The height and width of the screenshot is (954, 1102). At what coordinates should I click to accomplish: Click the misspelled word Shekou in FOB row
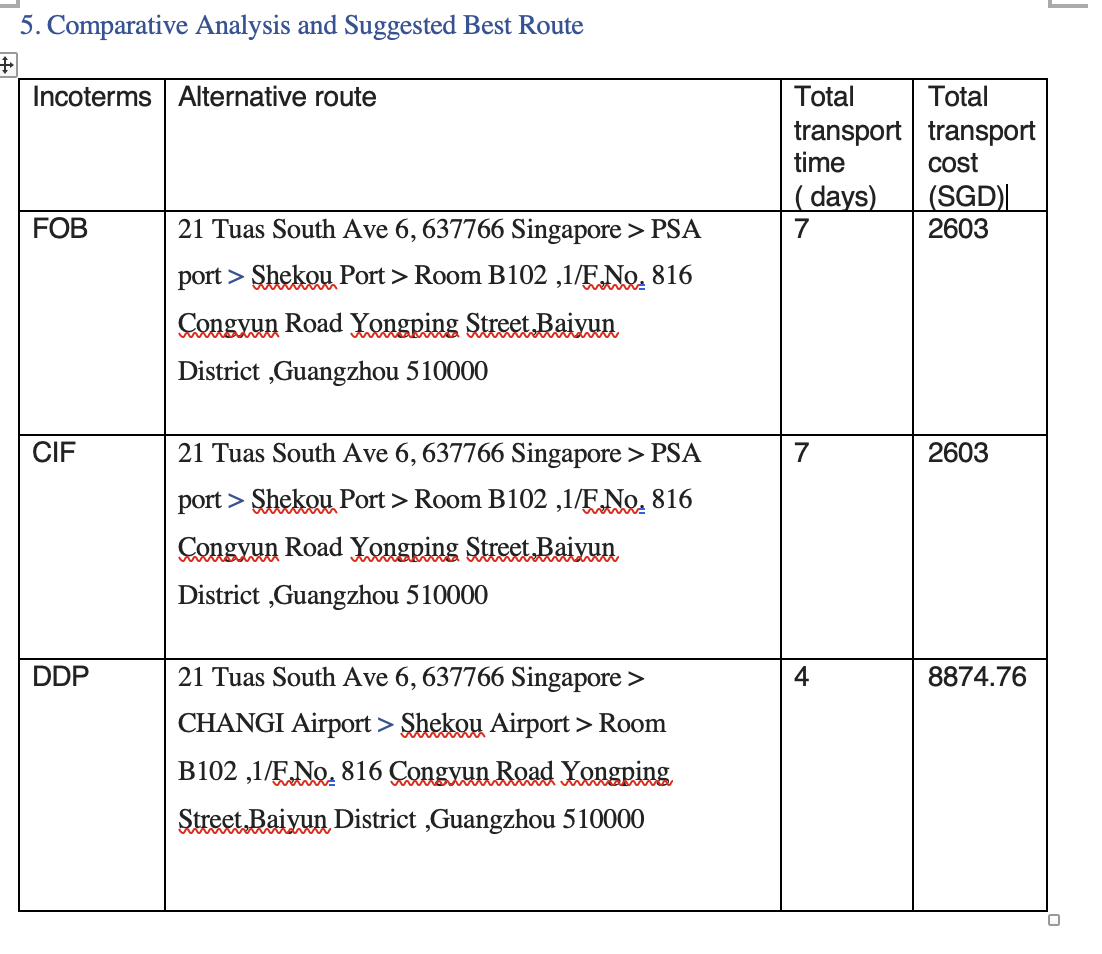293,275
